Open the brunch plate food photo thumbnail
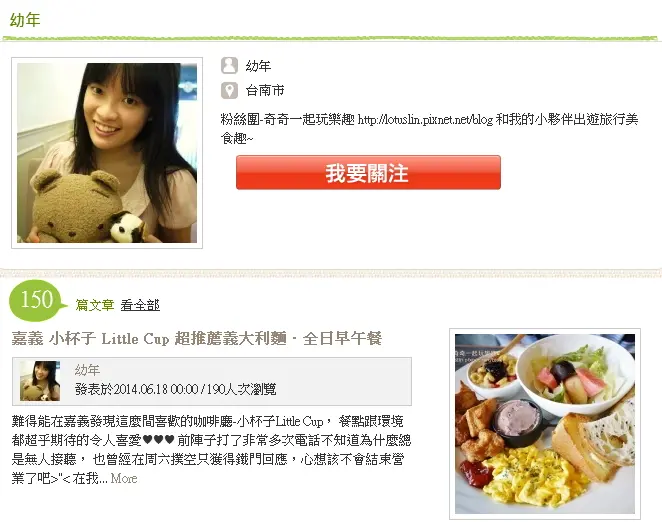The width and height of the screenshot is (662, 522). pos(545,424)
